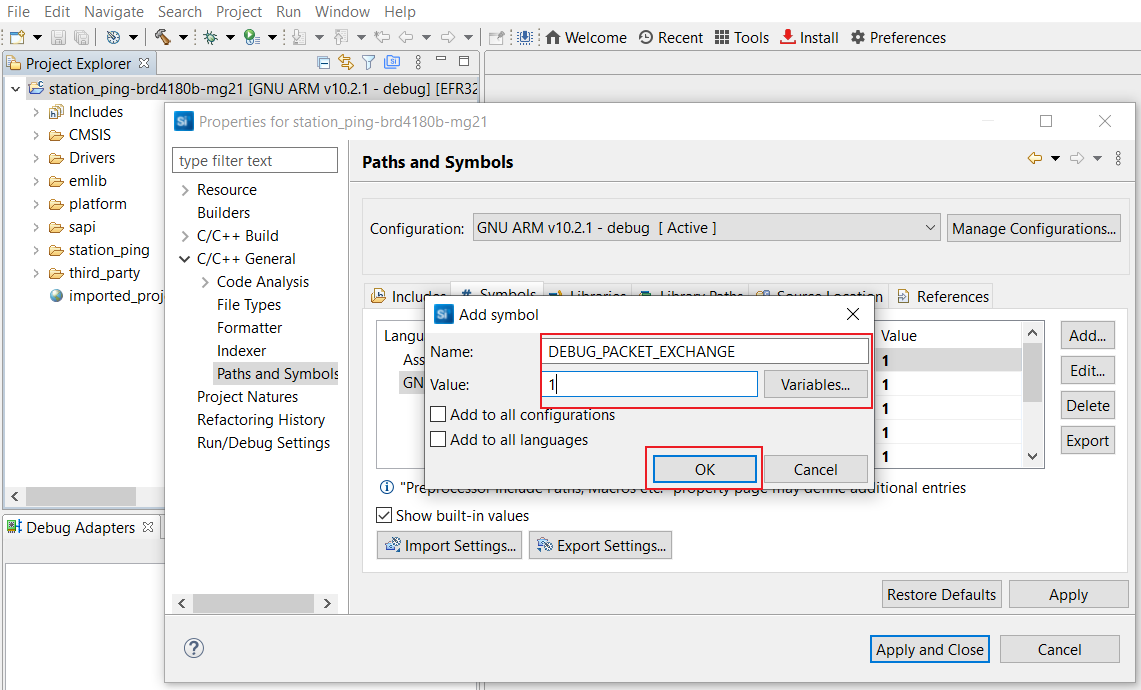Collapse the C/C++ General section
The image size is (1141, 690).
pos(185,258)
